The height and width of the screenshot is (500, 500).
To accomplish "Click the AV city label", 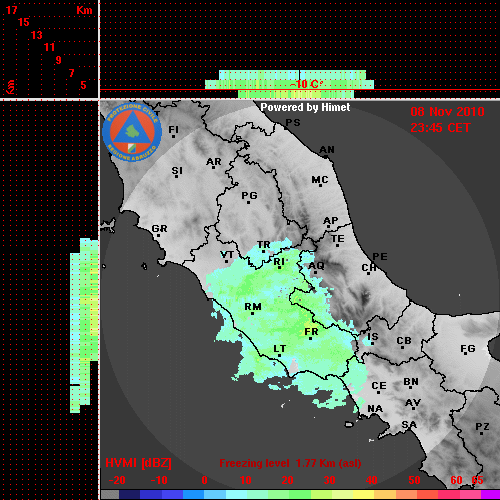I will click(413, 403).
